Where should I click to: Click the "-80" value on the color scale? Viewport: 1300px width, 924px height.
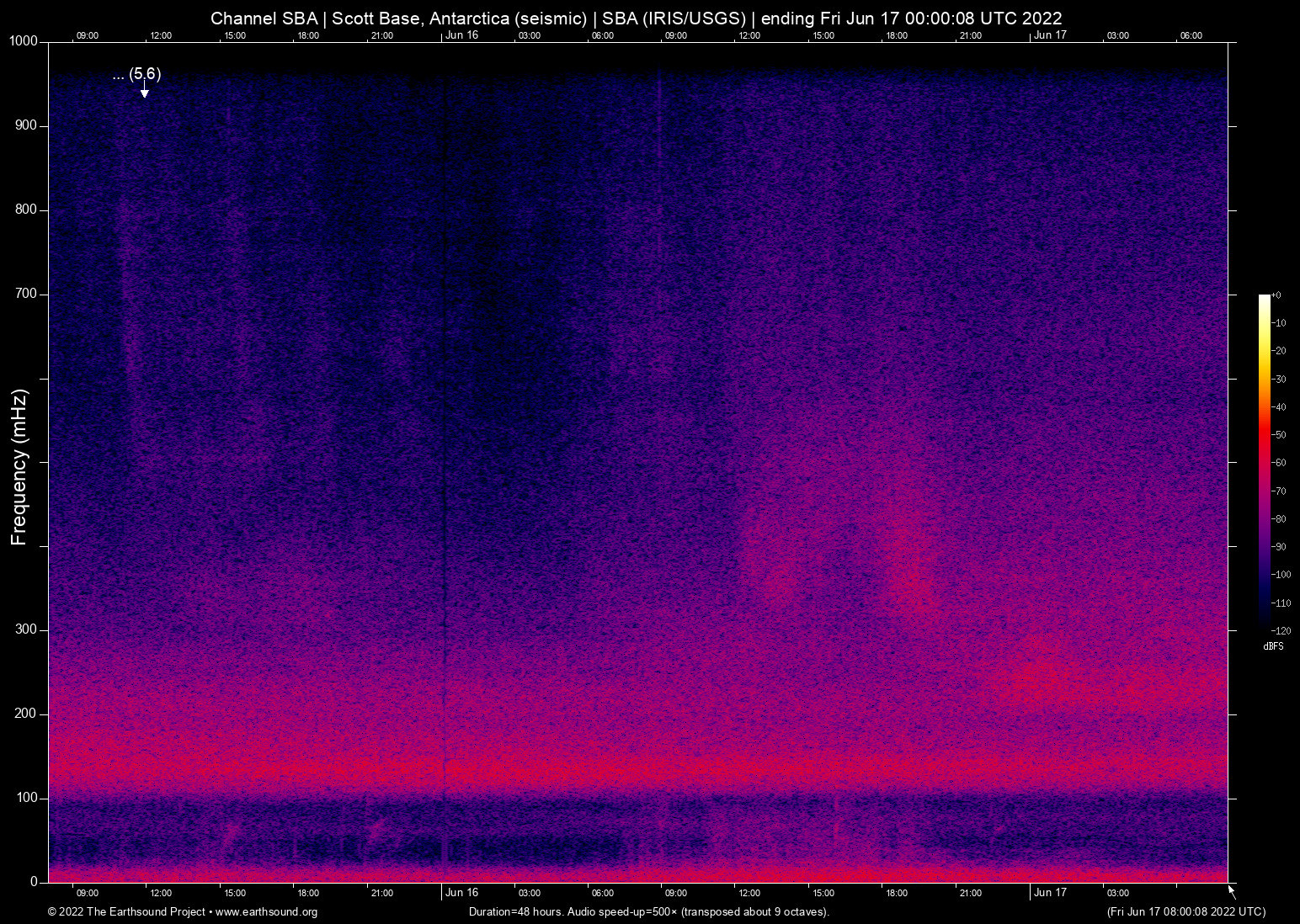1278,519
